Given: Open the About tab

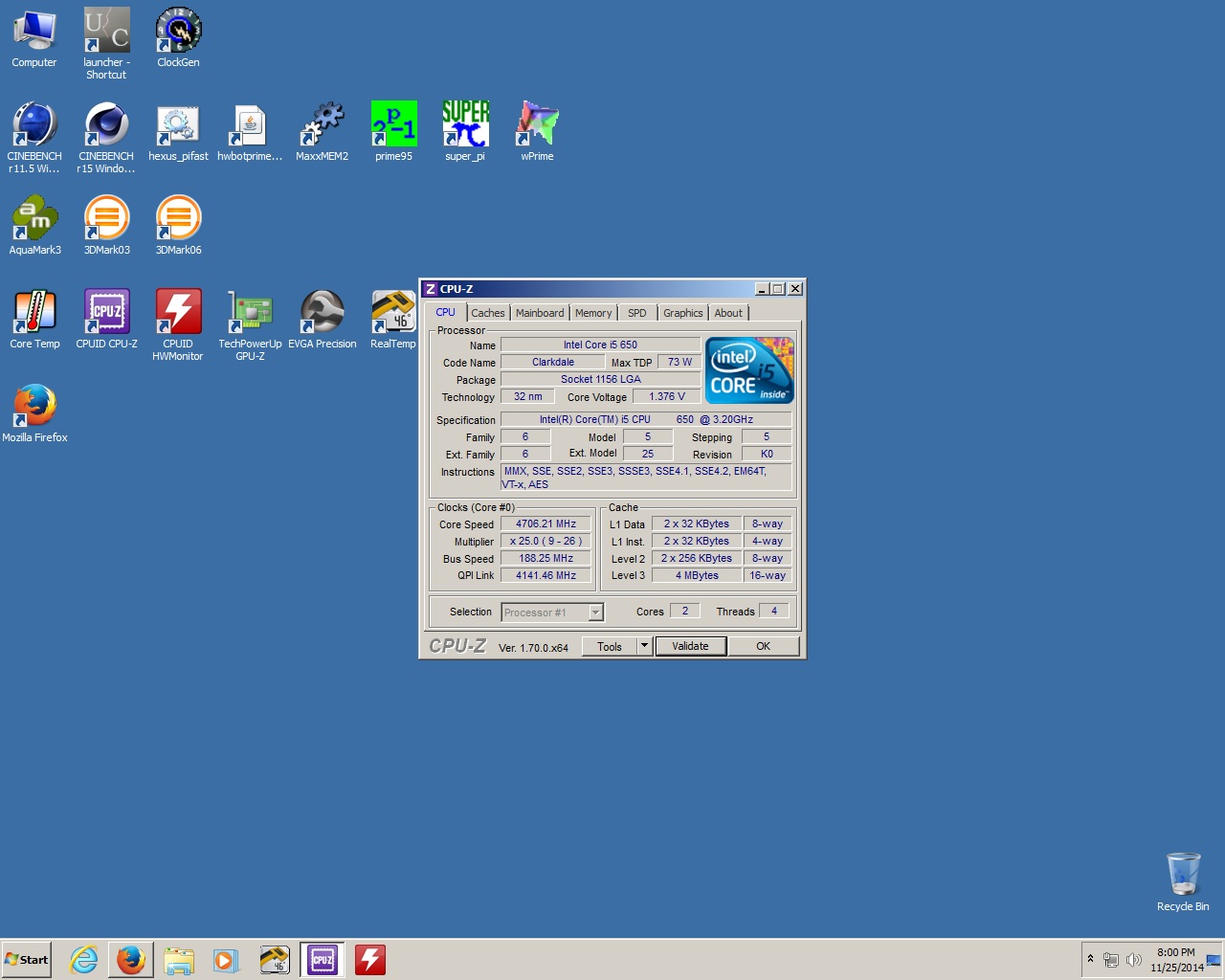Looking at the screenshot, I should 728,313.
